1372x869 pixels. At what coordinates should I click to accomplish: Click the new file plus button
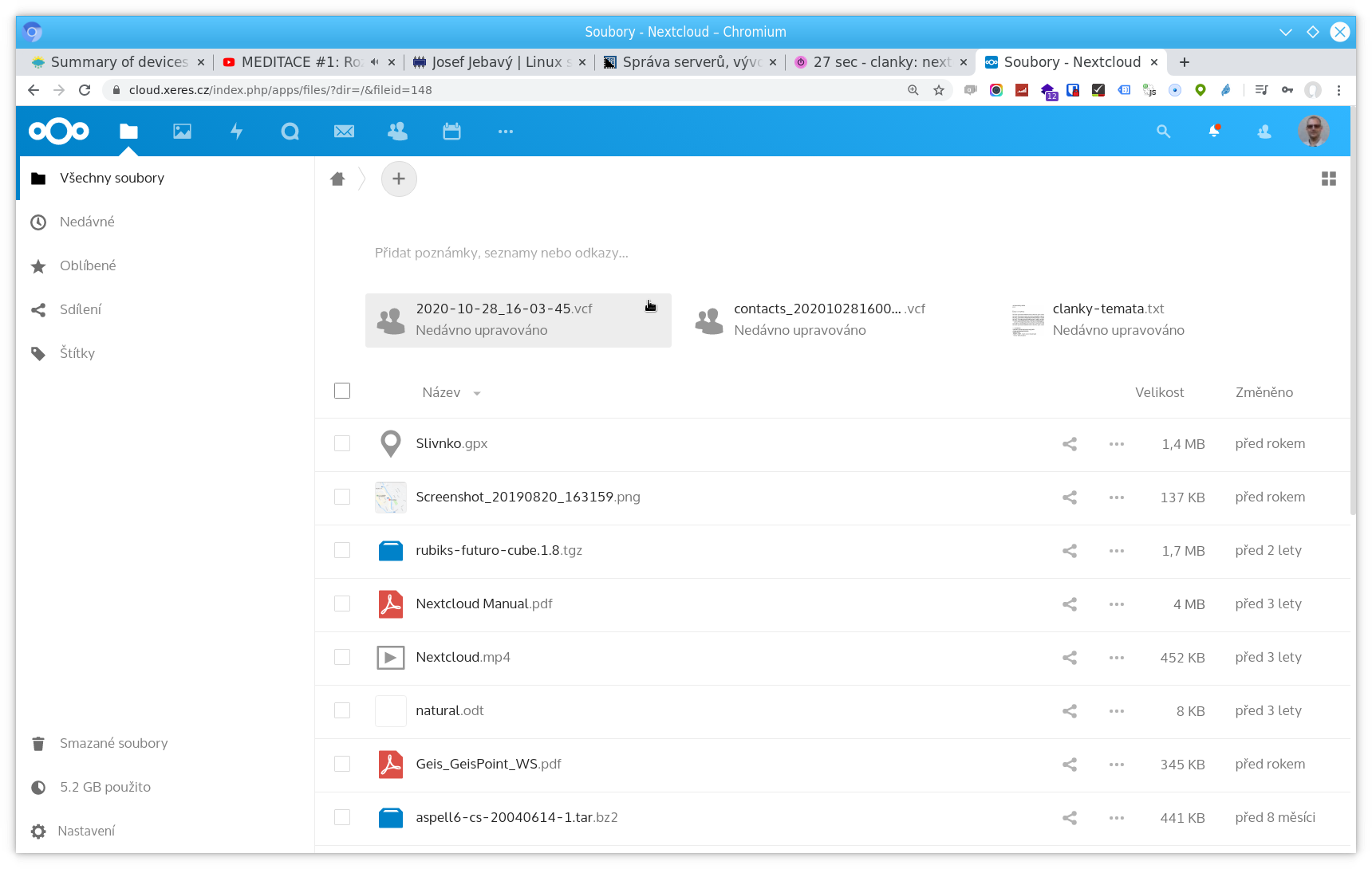tap(399, 179)
